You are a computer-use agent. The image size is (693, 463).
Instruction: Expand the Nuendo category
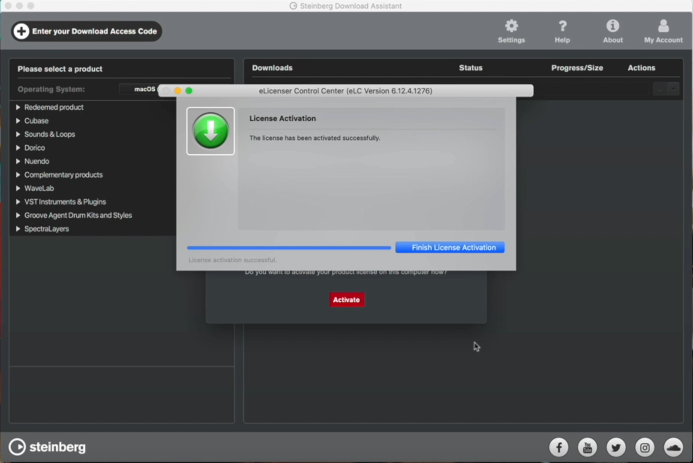pyautogui.click(x=18, y=161)
